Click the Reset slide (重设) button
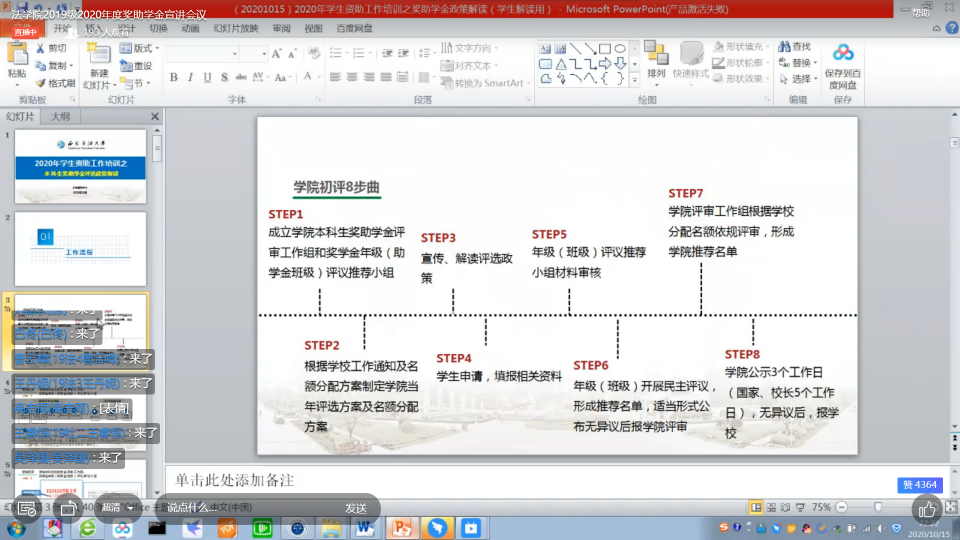Image resolution: width=960 pixels, height=540 pixels. [136, 66]
